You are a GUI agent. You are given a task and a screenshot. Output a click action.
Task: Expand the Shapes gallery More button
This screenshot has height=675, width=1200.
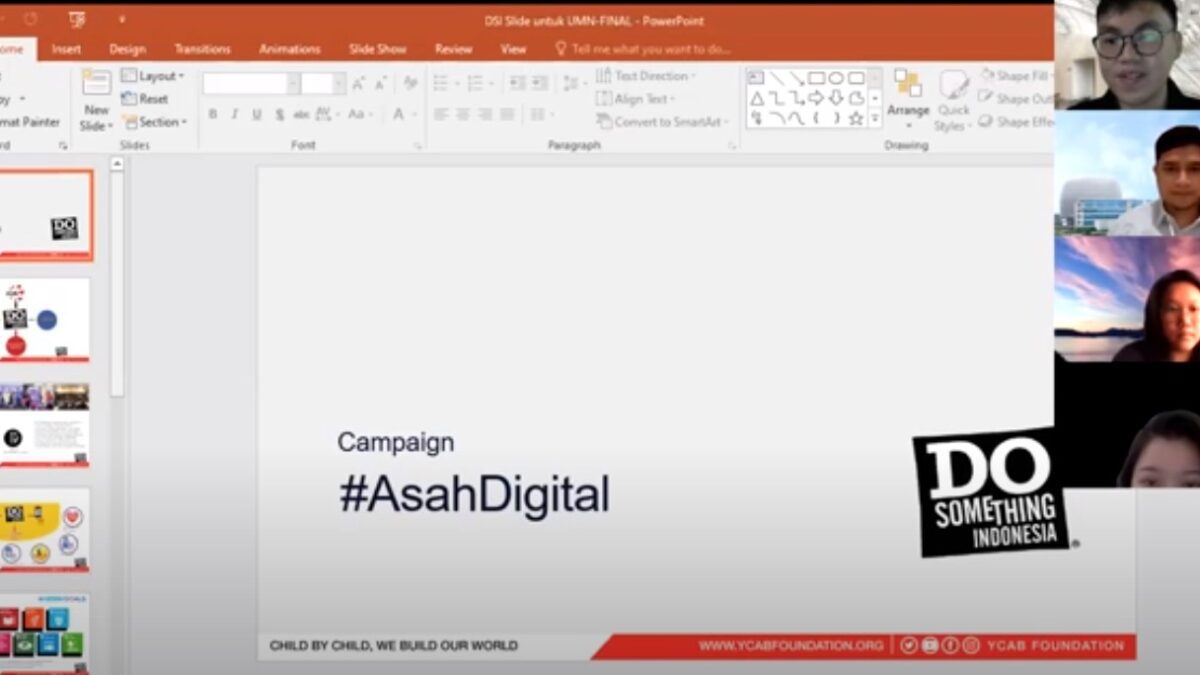tap(875, 119)
